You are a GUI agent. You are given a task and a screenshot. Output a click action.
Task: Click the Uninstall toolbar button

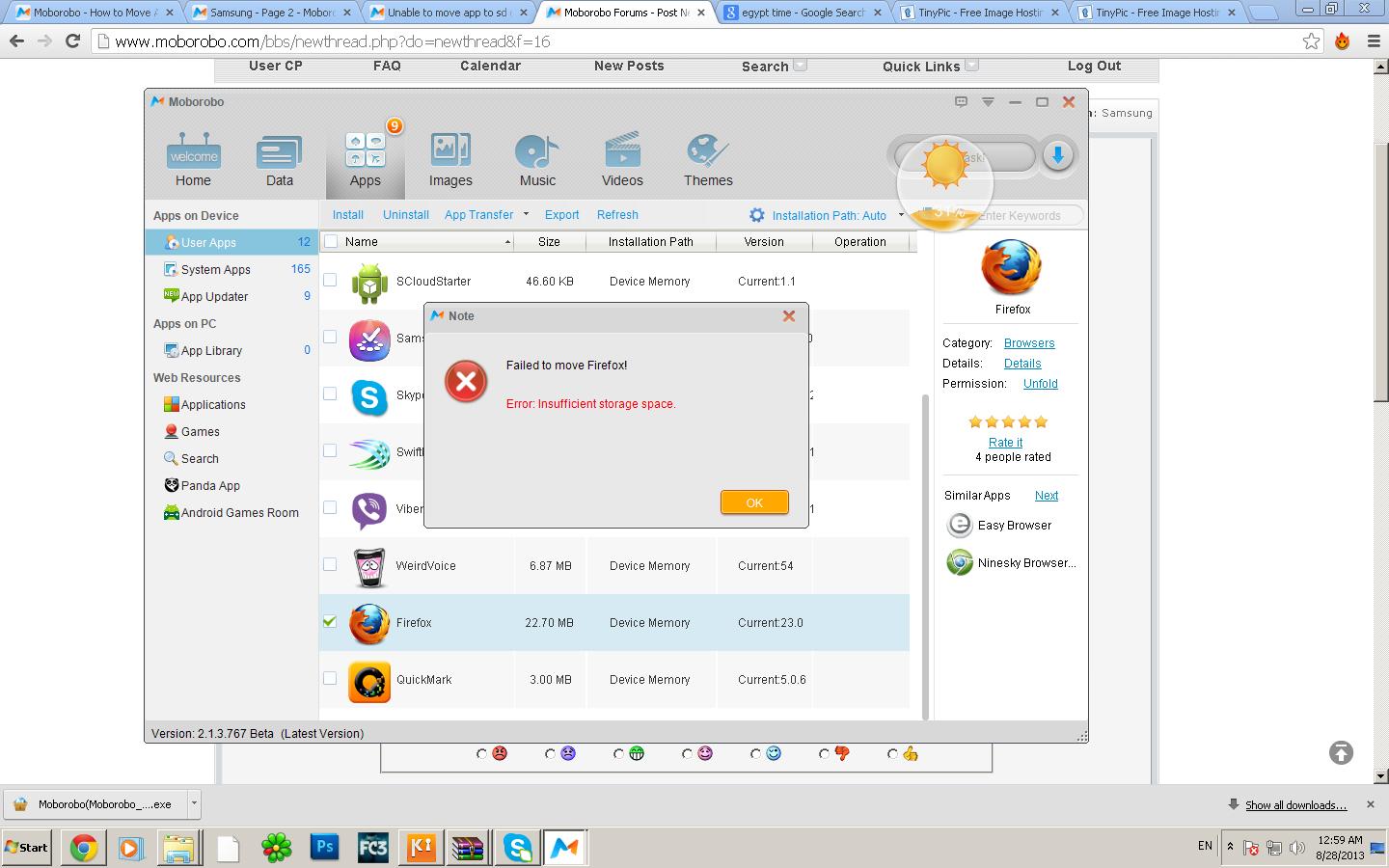point(405,215)
